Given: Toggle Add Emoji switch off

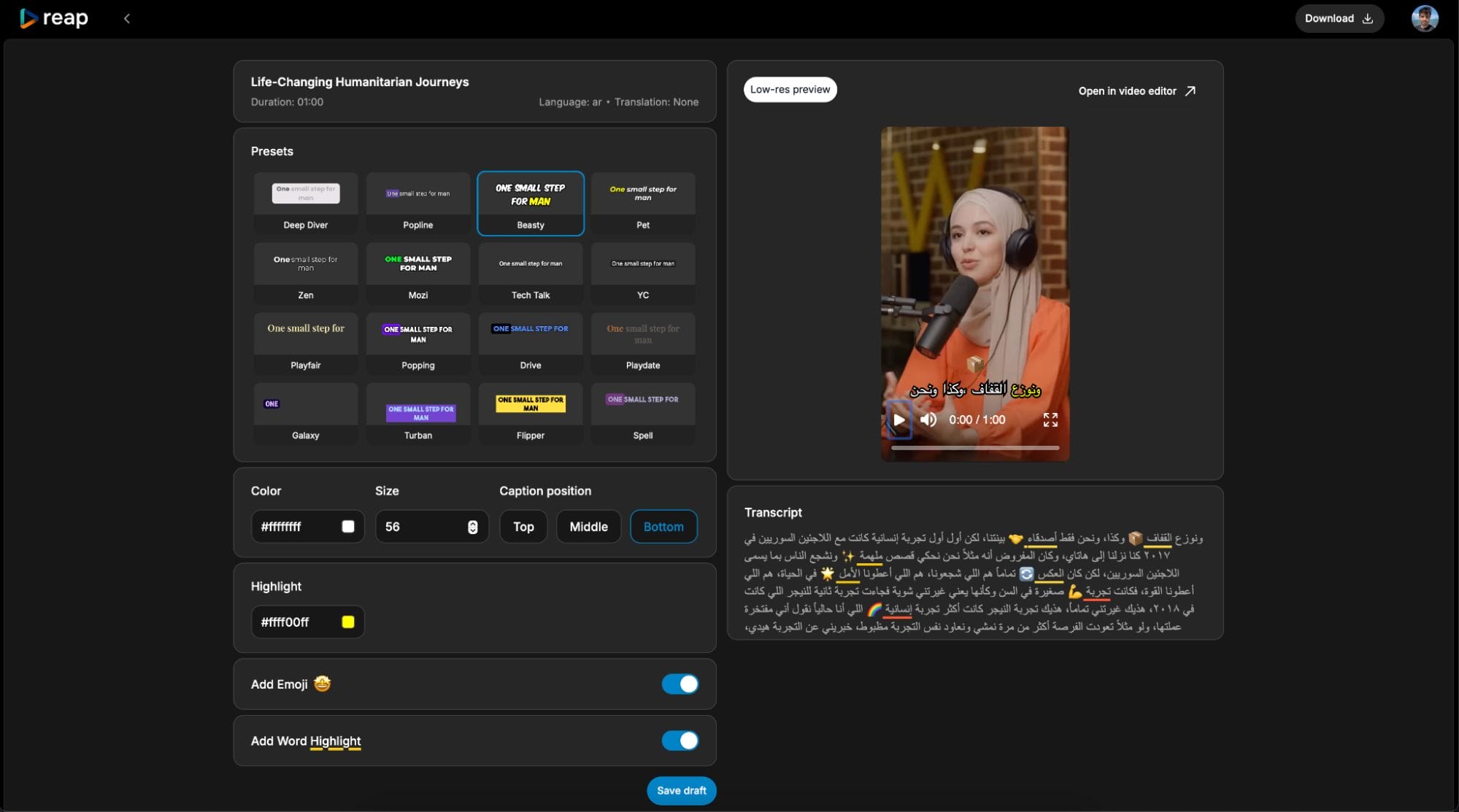Looking at the screenshot, I should [680, 684].
